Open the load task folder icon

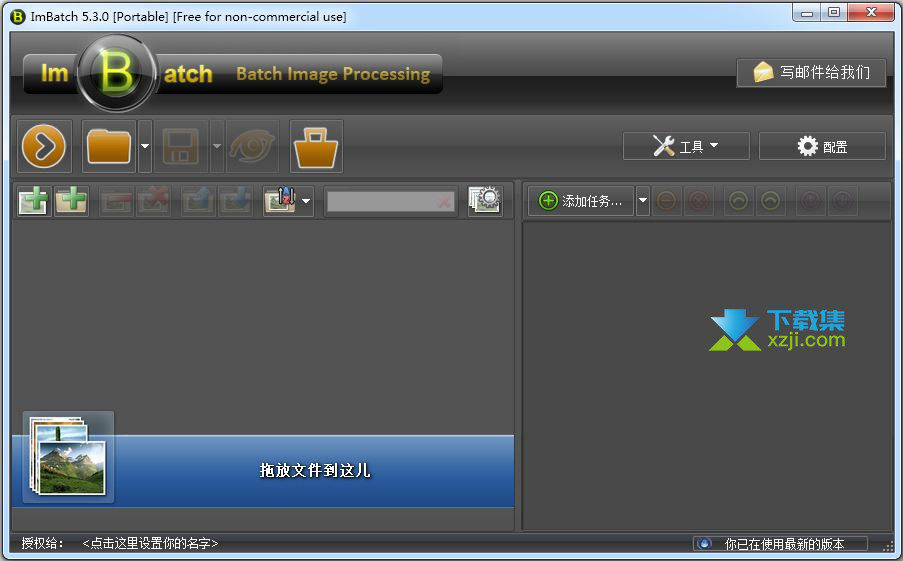[x=109, y=146]
